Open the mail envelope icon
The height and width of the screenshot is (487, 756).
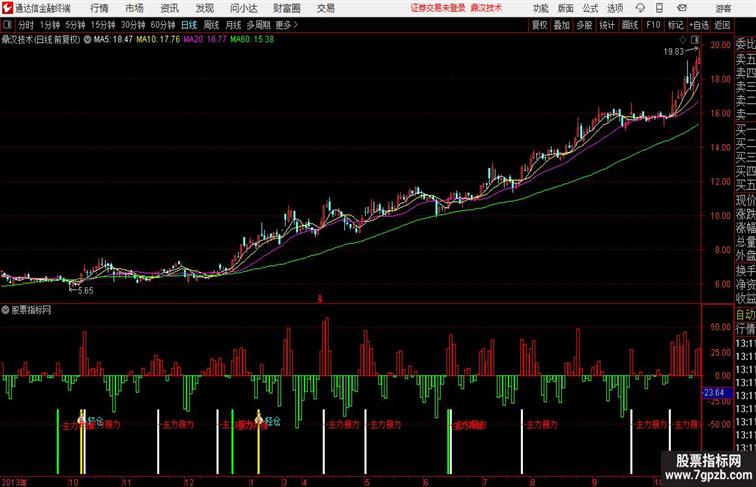tap(682, 8)
